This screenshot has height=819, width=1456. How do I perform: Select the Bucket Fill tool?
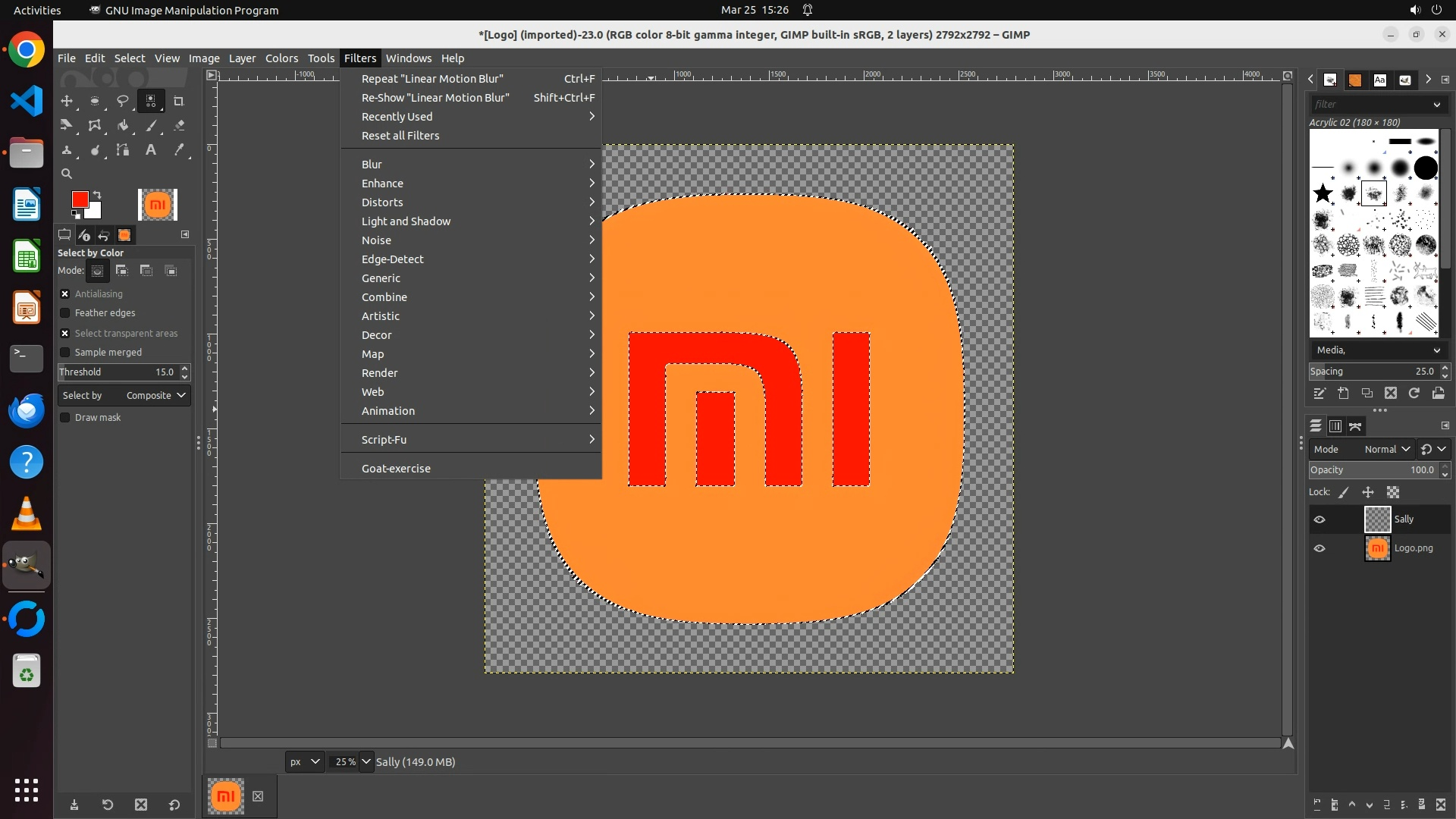tap(123, 126)
